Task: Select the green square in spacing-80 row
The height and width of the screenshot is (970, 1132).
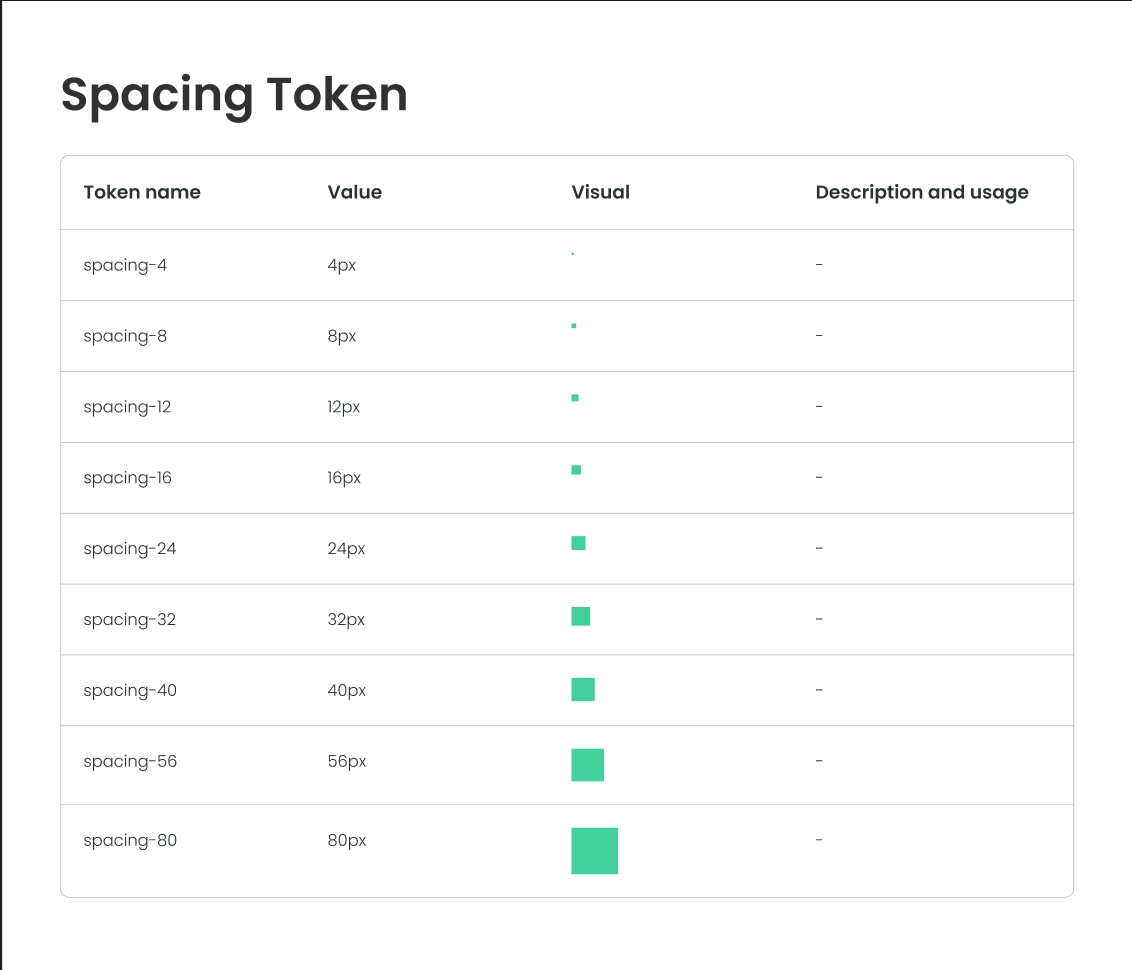Action: (x=595, y=851)
